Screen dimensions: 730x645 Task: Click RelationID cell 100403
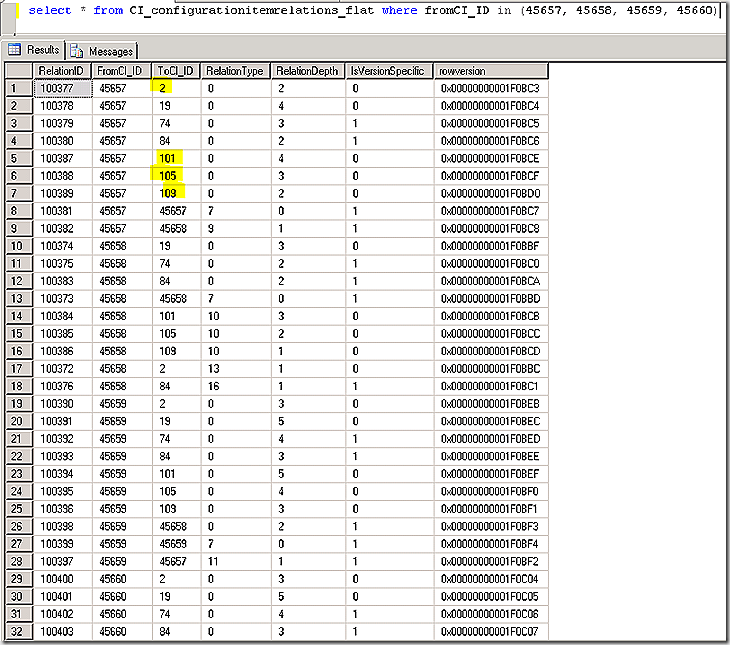click(x=62, y=631)
